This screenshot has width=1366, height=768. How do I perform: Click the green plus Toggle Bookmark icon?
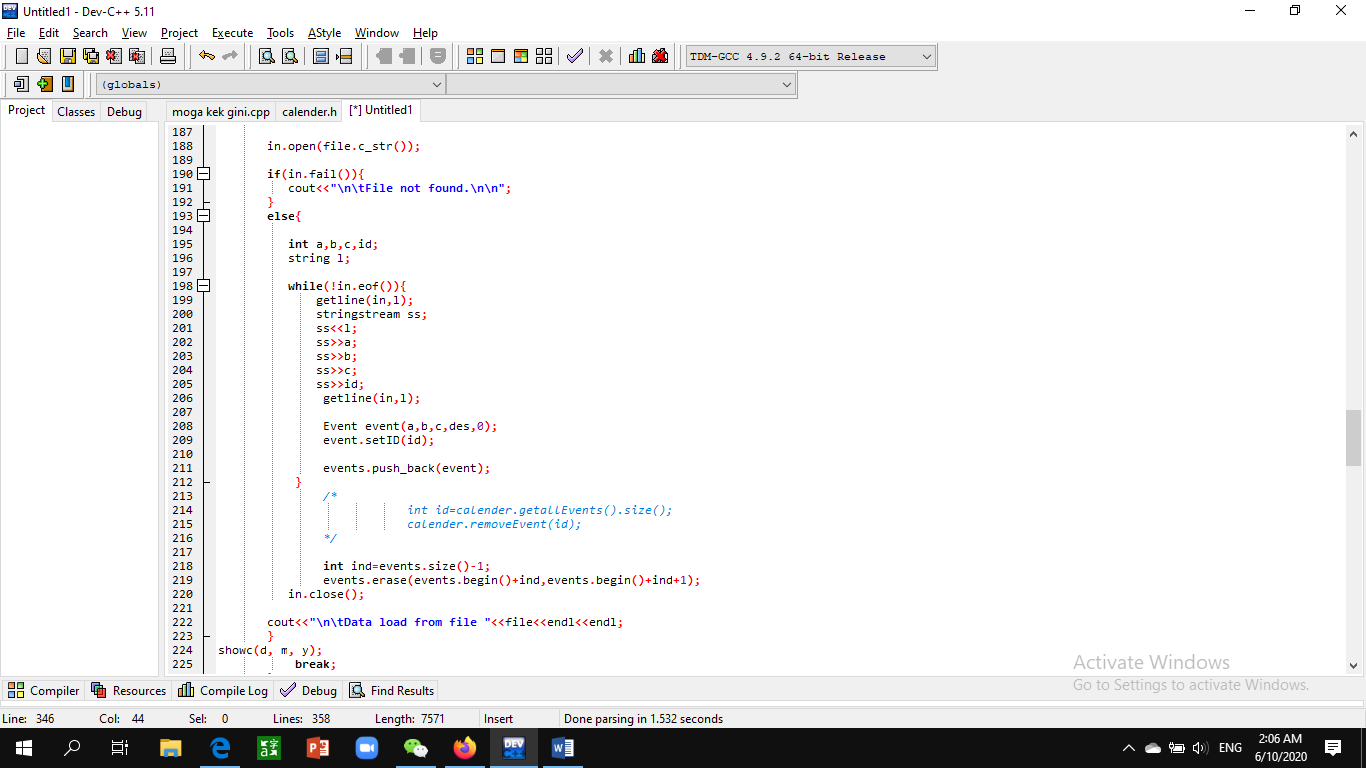coord(44,84)
